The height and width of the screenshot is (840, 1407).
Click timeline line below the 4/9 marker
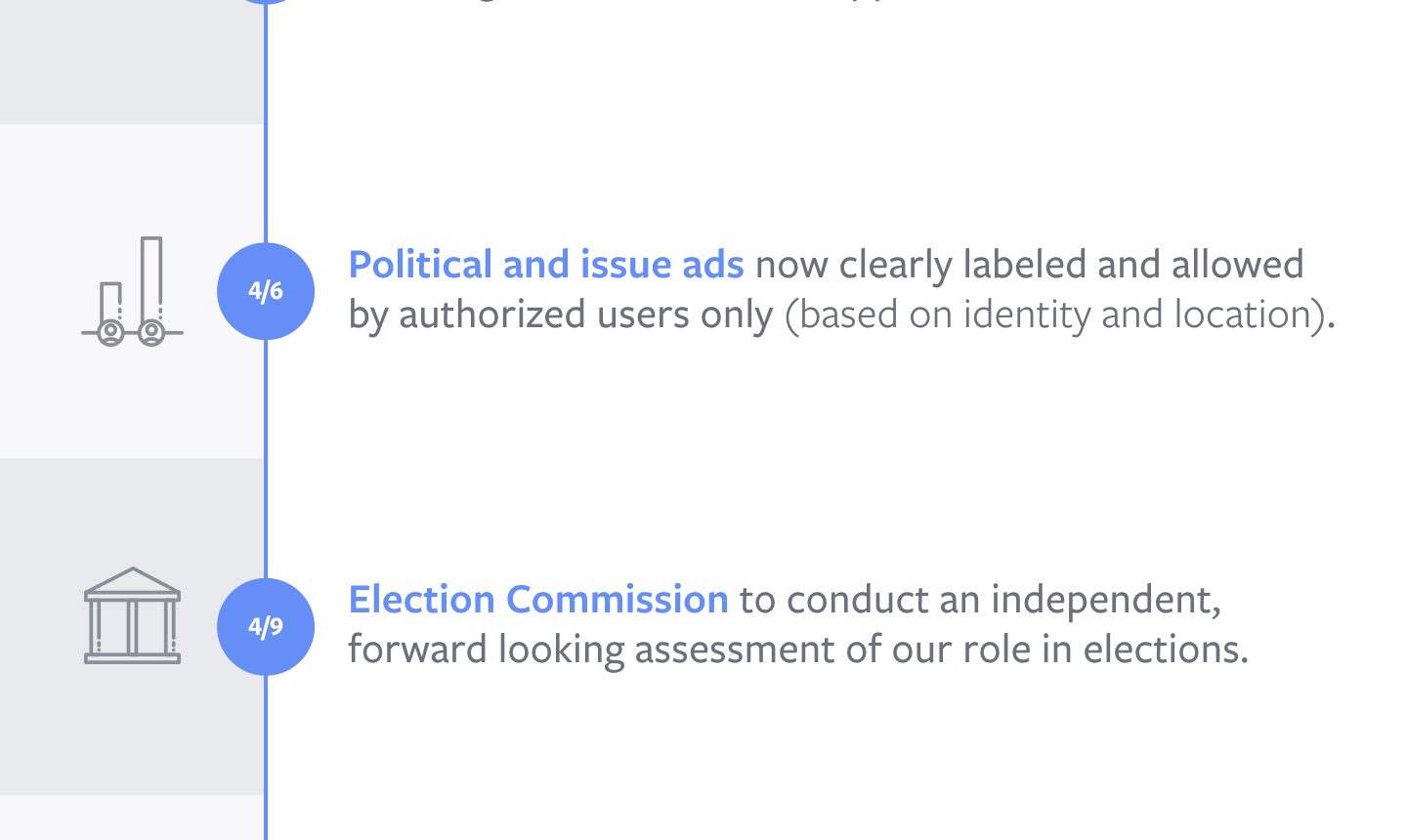coord(266,757)
